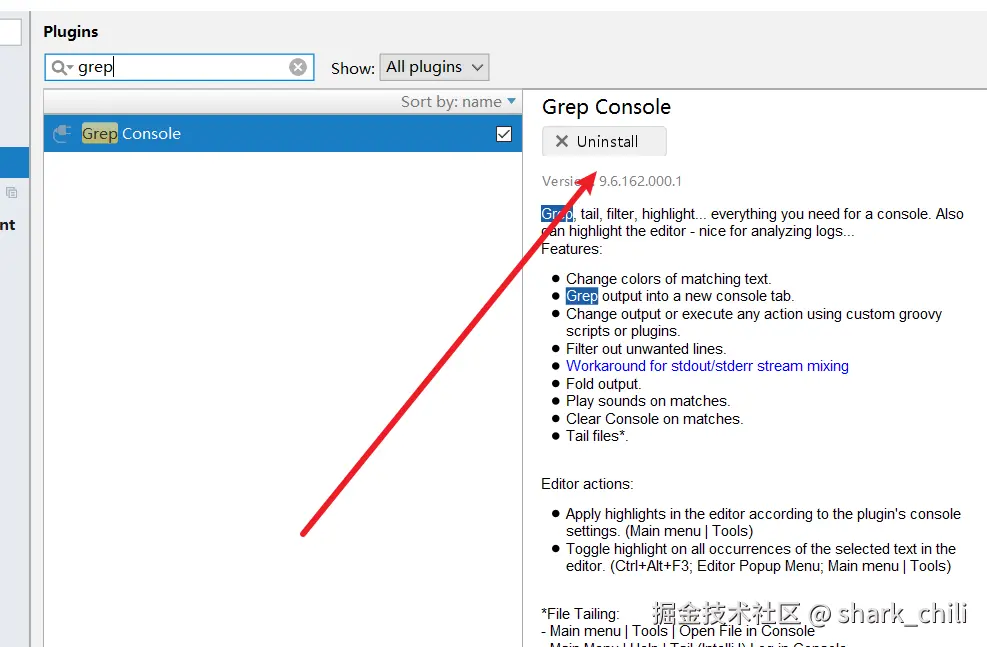The height and width of the screenshot is (647, 987).
Task: Click the Show: label
Action: pyautogui.click(x=352, y=68)
